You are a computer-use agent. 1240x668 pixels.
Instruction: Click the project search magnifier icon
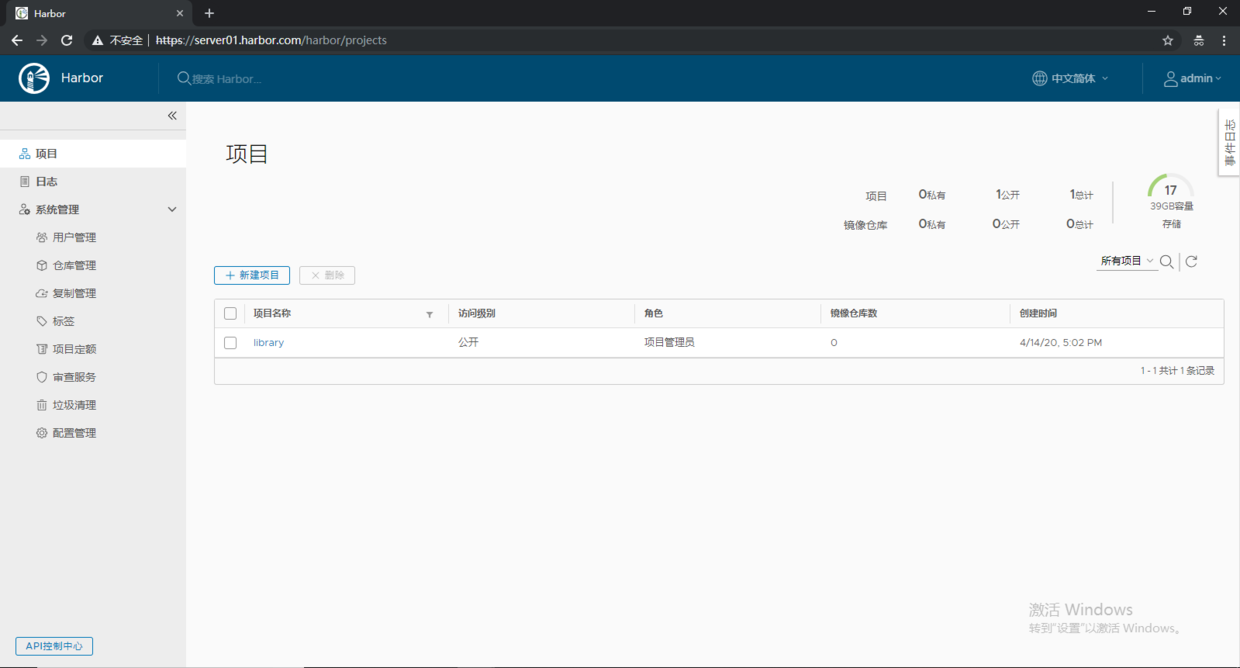click(x=1167, y=262)
